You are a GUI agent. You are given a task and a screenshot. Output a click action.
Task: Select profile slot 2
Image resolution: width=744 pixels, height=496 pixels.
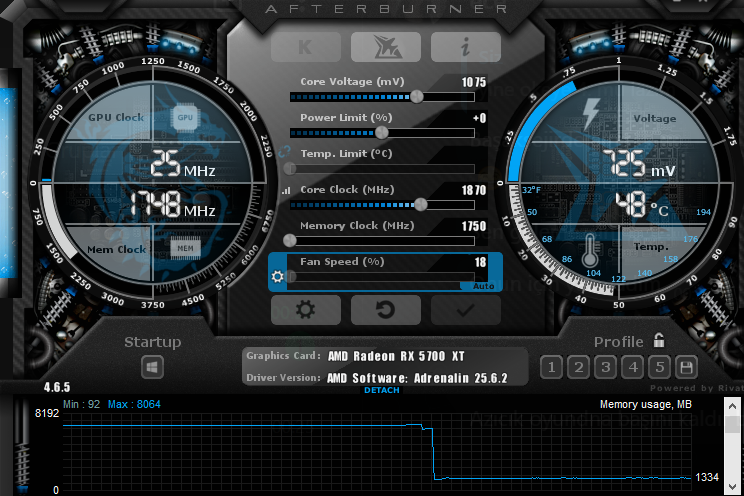pyautogui.click(x=578, y=367)
